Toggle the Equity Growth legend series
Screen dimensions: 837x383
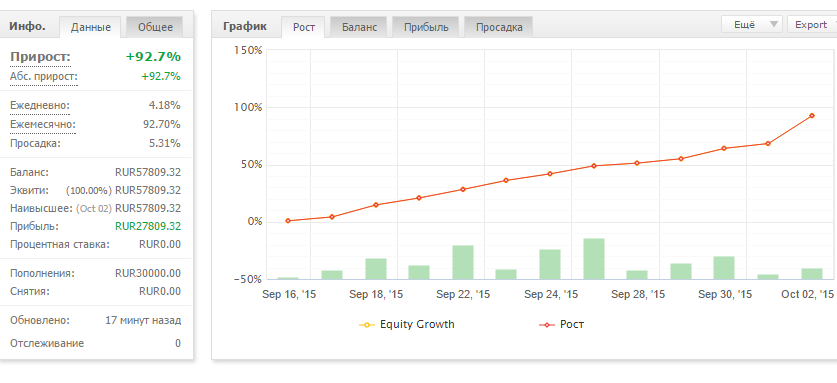coord(407,324)
